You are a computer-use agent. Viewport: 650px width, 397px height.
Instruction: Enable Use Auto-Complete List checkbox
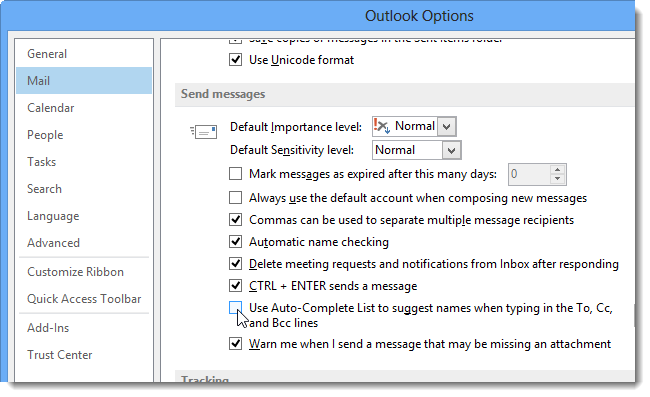235,308
